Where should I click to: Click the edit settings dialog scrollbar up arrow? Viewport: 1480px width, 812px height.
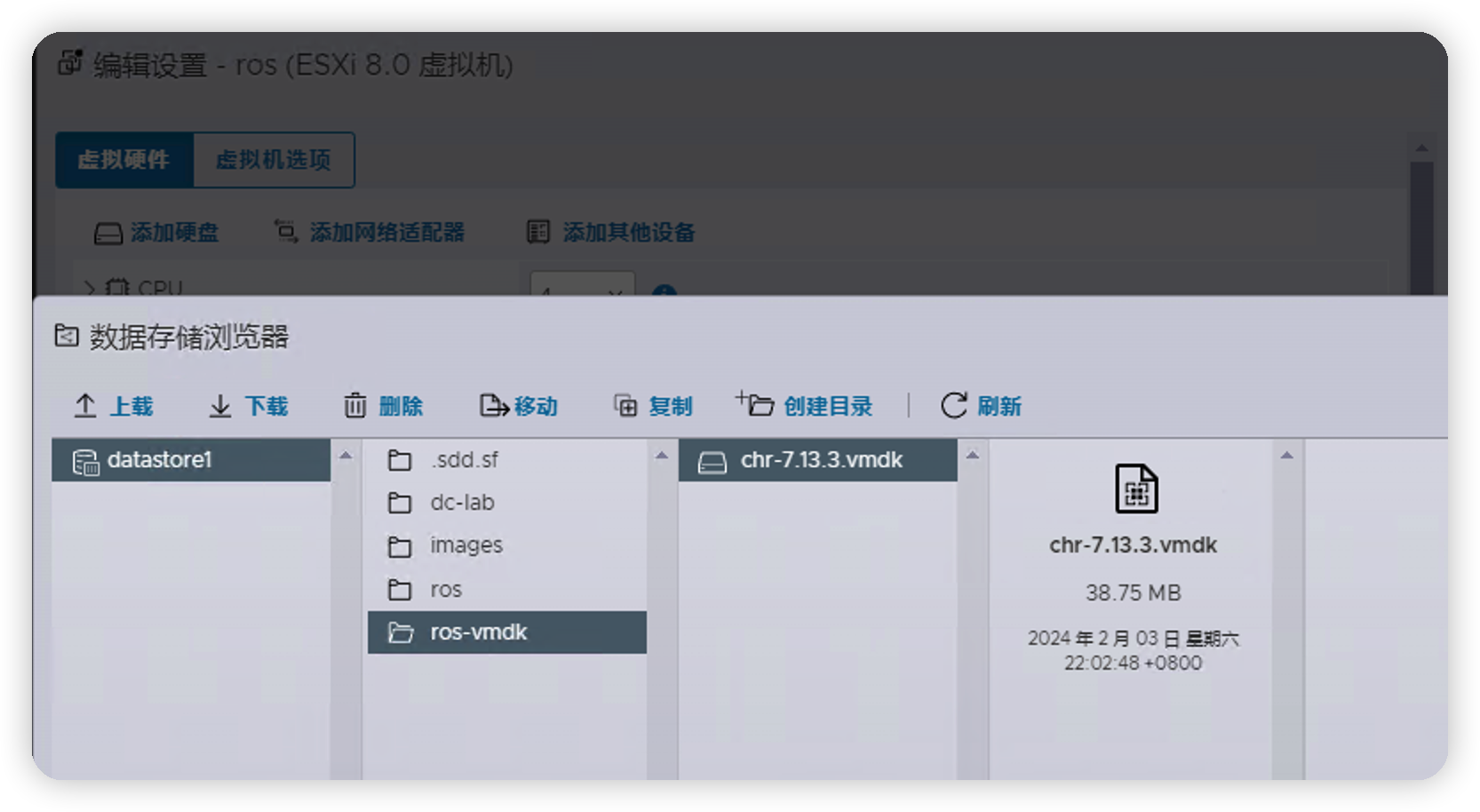tap(1421, 148)
